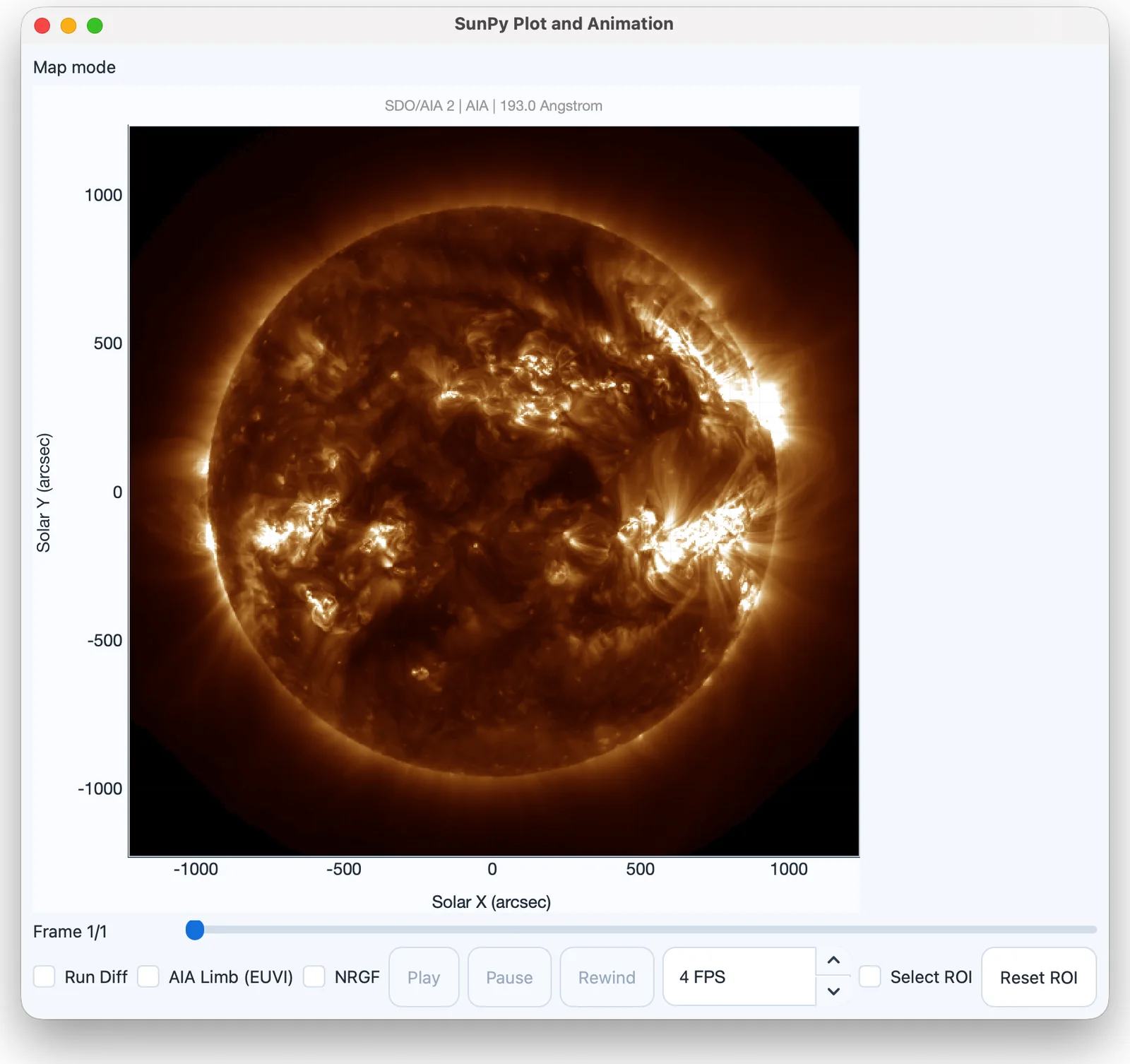Image resolution: width=1130 pixels, height=1064 pixels.
Task: Click the solar image plot area
Action: click(x=494, y=491)
